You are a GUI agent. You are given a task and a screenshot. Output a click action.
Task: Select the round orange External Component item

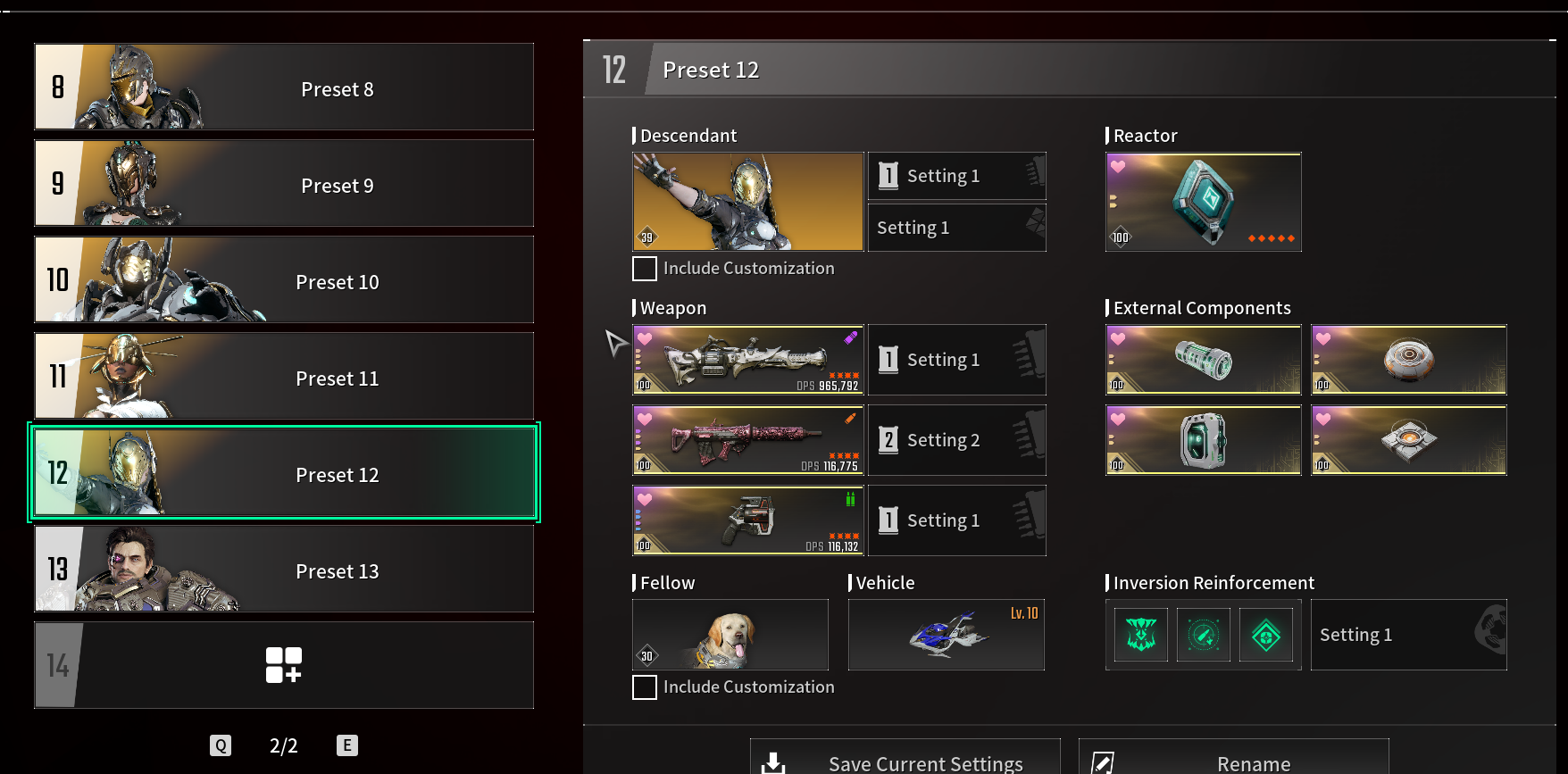(x=1408, y=360)
